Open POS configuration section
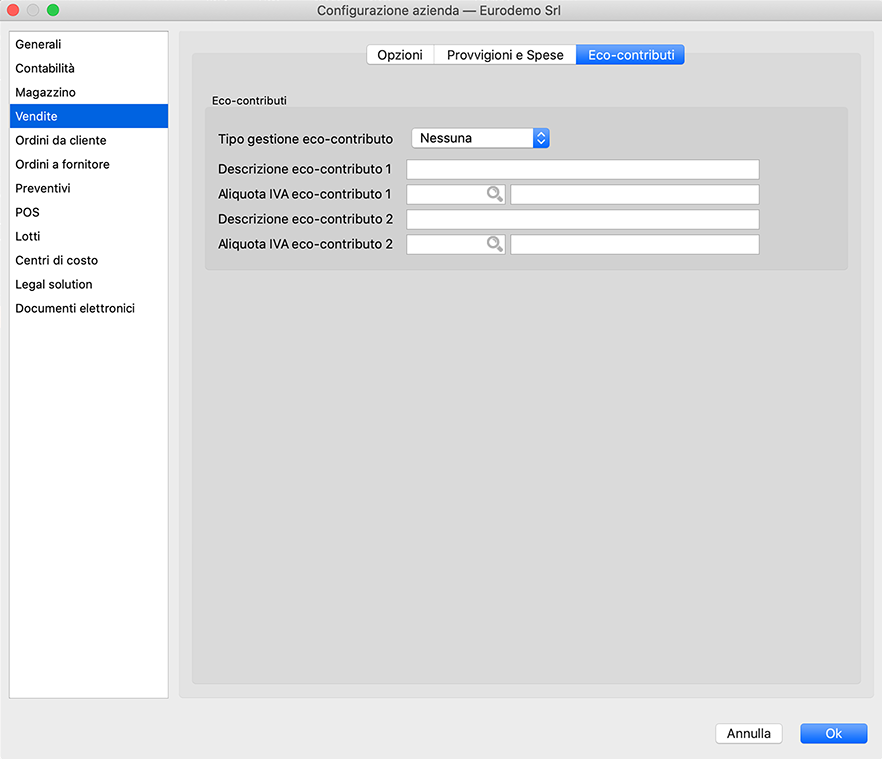The width and height of the screenshot is (882, 759). (x=27, y=213)
